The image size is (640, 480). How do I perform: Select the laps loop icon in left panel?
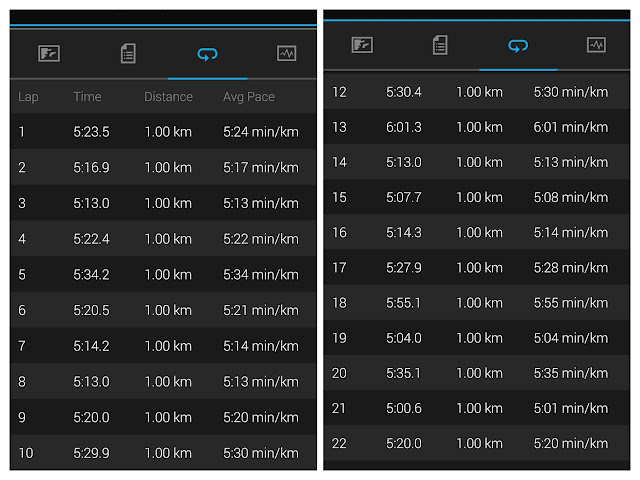(207, 54)
